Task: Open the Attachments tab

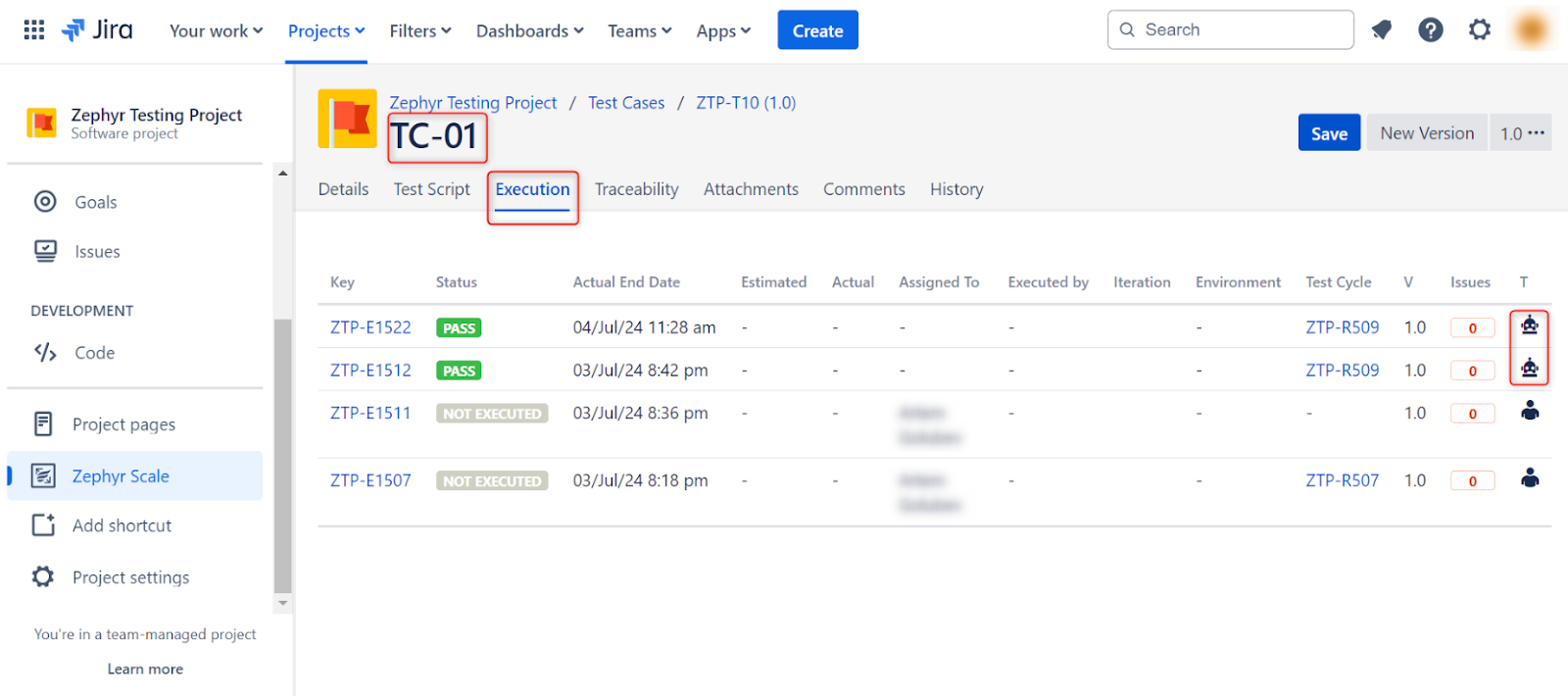Action: point(751,189)
